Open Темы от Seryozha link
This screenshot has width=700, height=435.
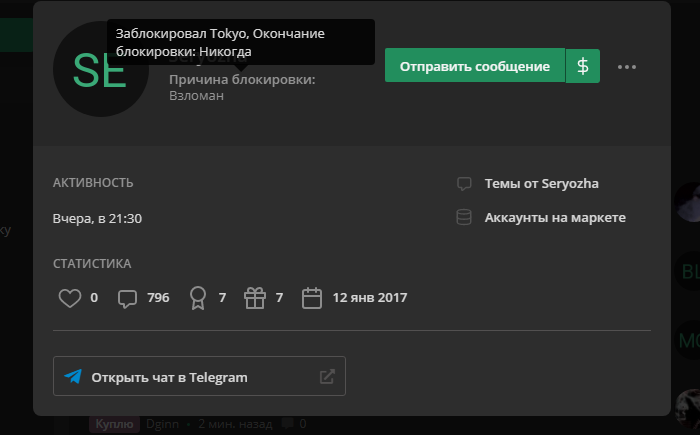541,184
